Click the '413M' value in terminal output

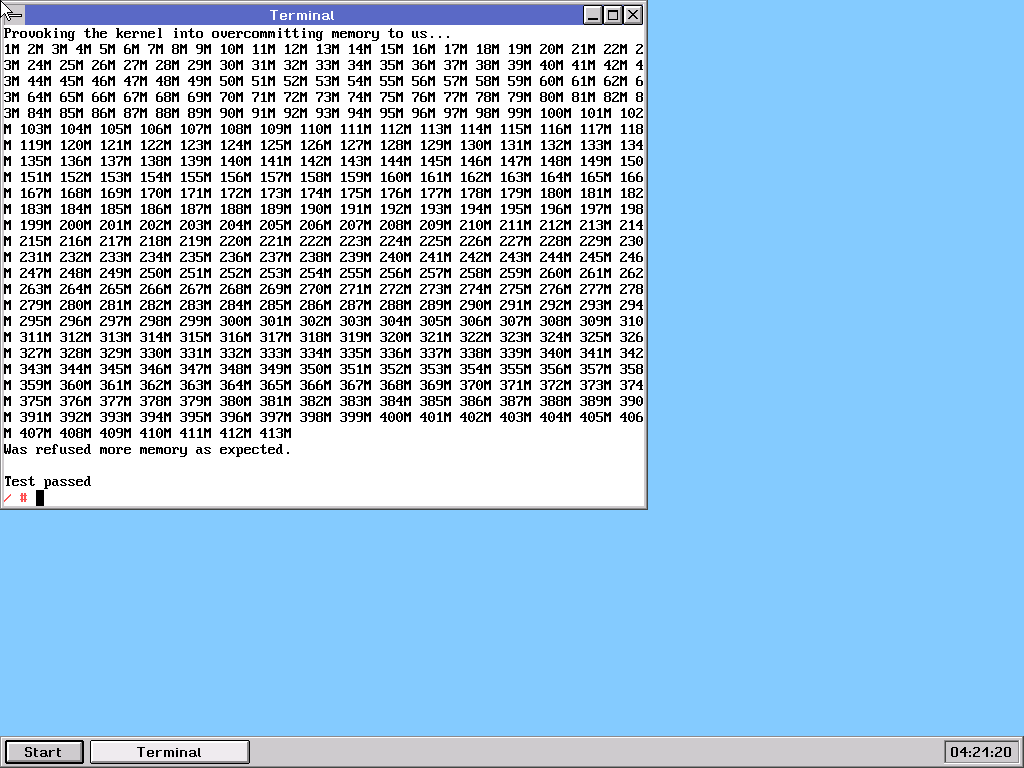click(x=275, y=434)
